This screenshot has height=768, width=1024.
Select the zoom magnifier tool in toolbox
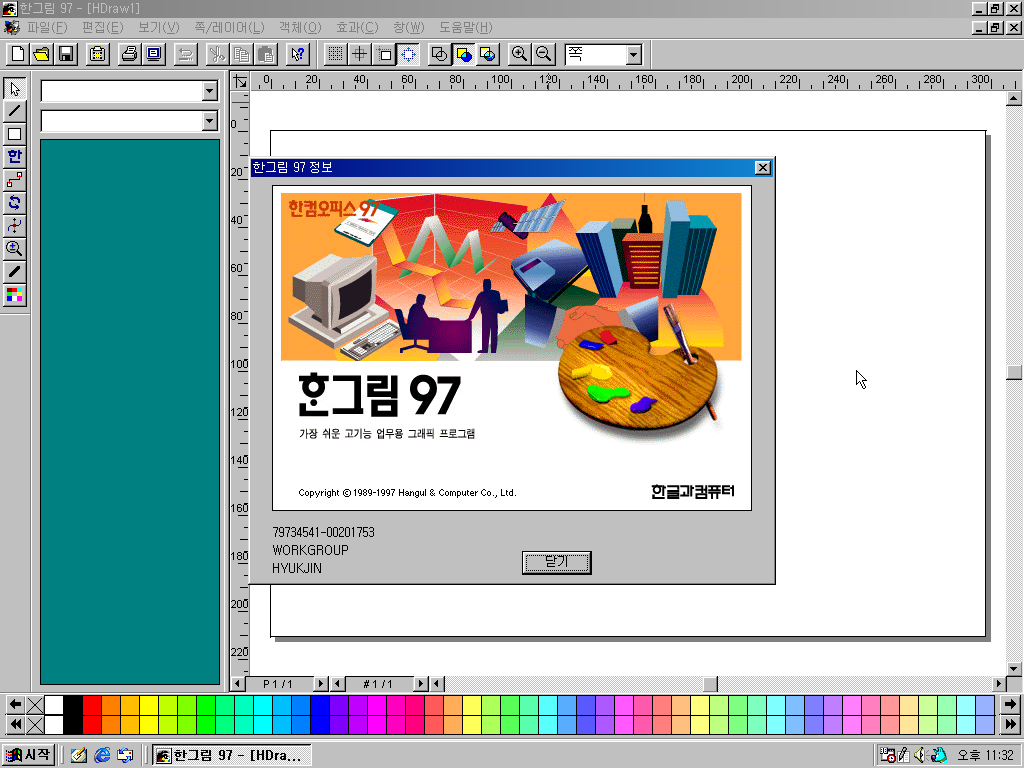click(14, 249)
